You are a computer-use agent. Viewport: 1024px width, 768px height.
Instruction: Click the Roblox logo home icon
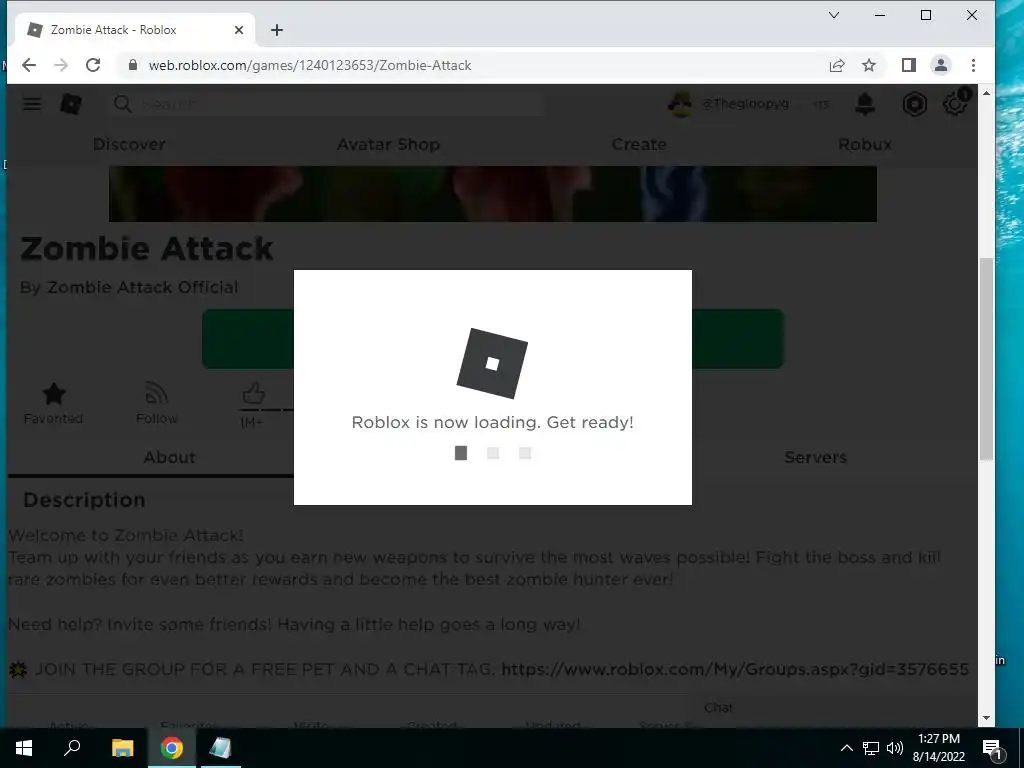click(x=71, y=104)
